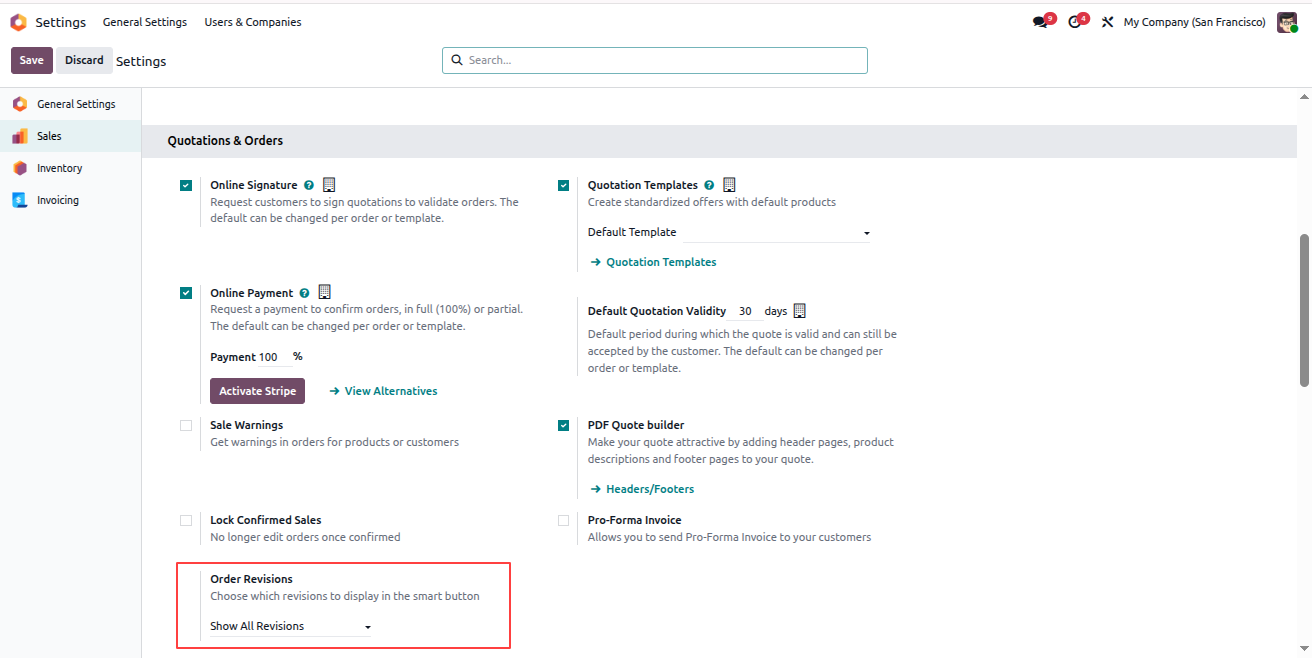This screenshot has width=1312, height=658.
Task: Open the View Alternatives link
Action: [x=384, y=391]
